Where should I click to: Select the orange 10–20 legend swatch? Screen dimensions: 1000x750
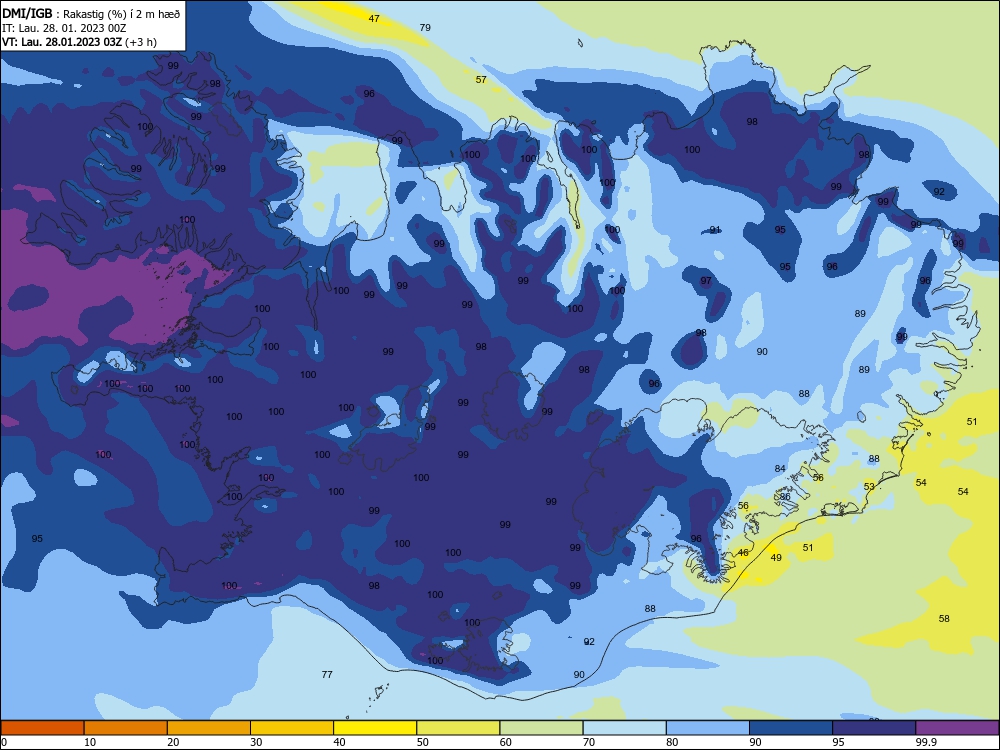tap(126, 728)
